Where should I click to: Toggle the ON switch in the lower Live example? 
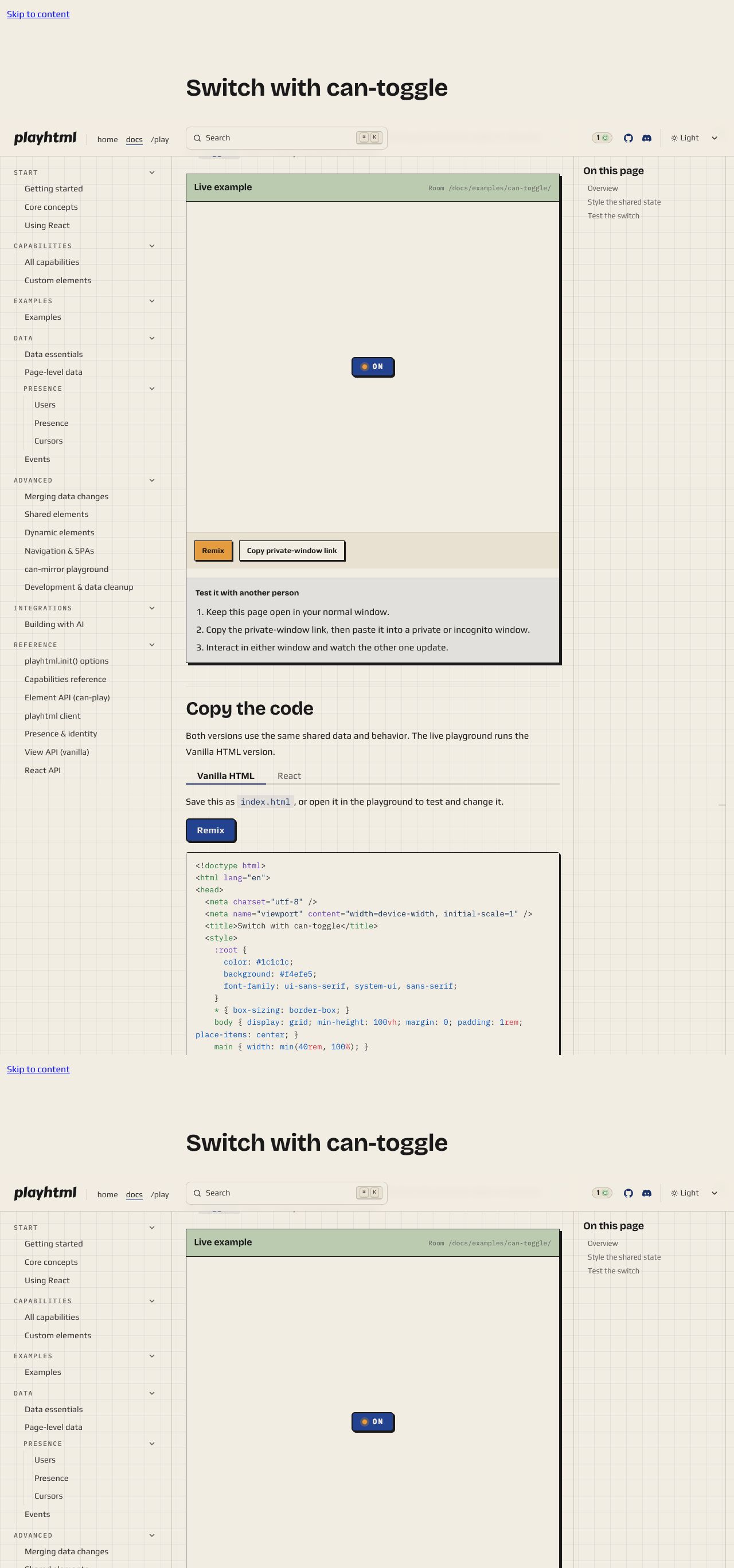coord(373,1421)
